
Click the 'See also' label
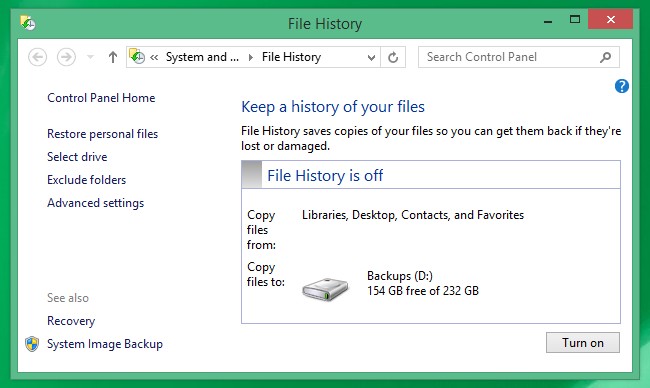coord(68,298)
